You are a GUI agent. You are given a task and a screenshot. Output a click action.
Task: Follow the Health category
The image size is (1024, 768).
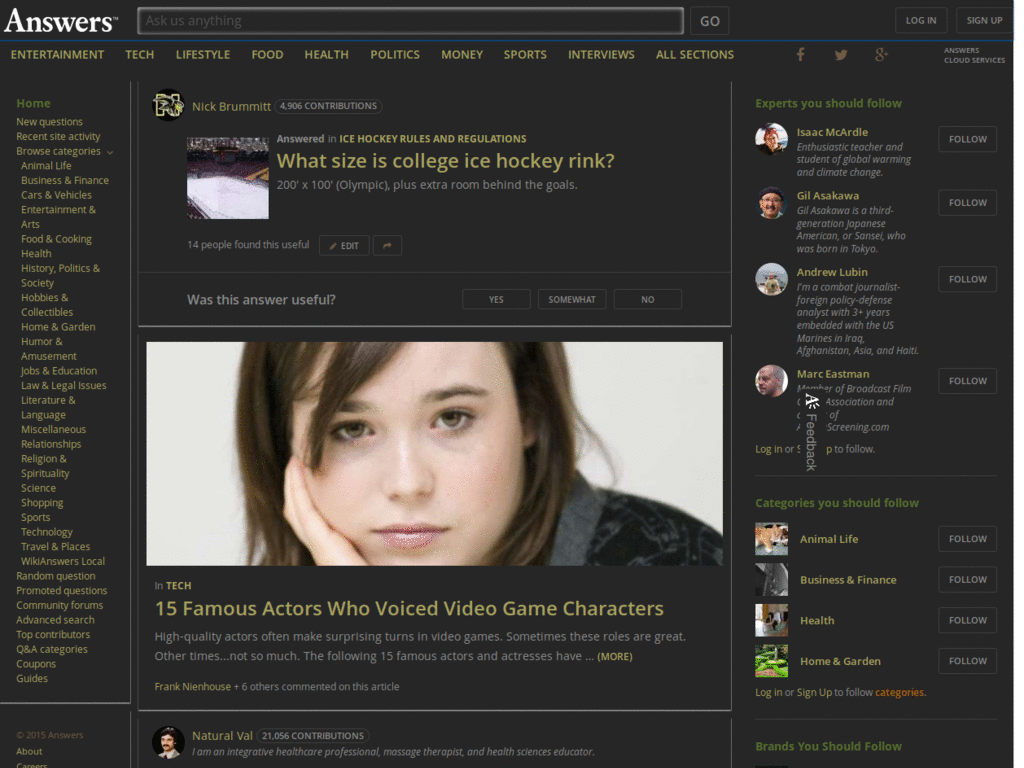pos(968,620)
